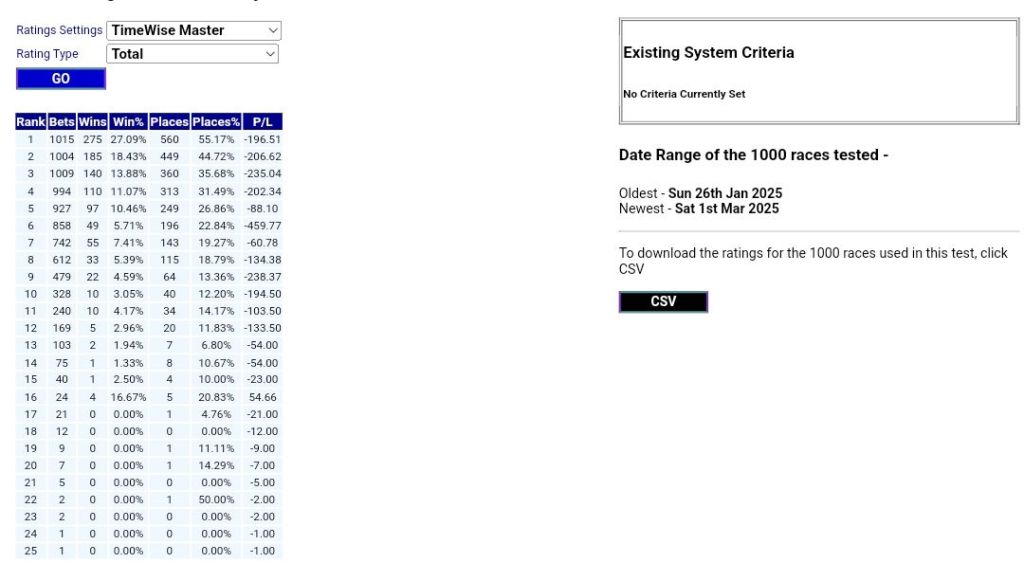Download ratings with the CSV button
Screen dimensions: 1024x581
(x=663, y=302)
